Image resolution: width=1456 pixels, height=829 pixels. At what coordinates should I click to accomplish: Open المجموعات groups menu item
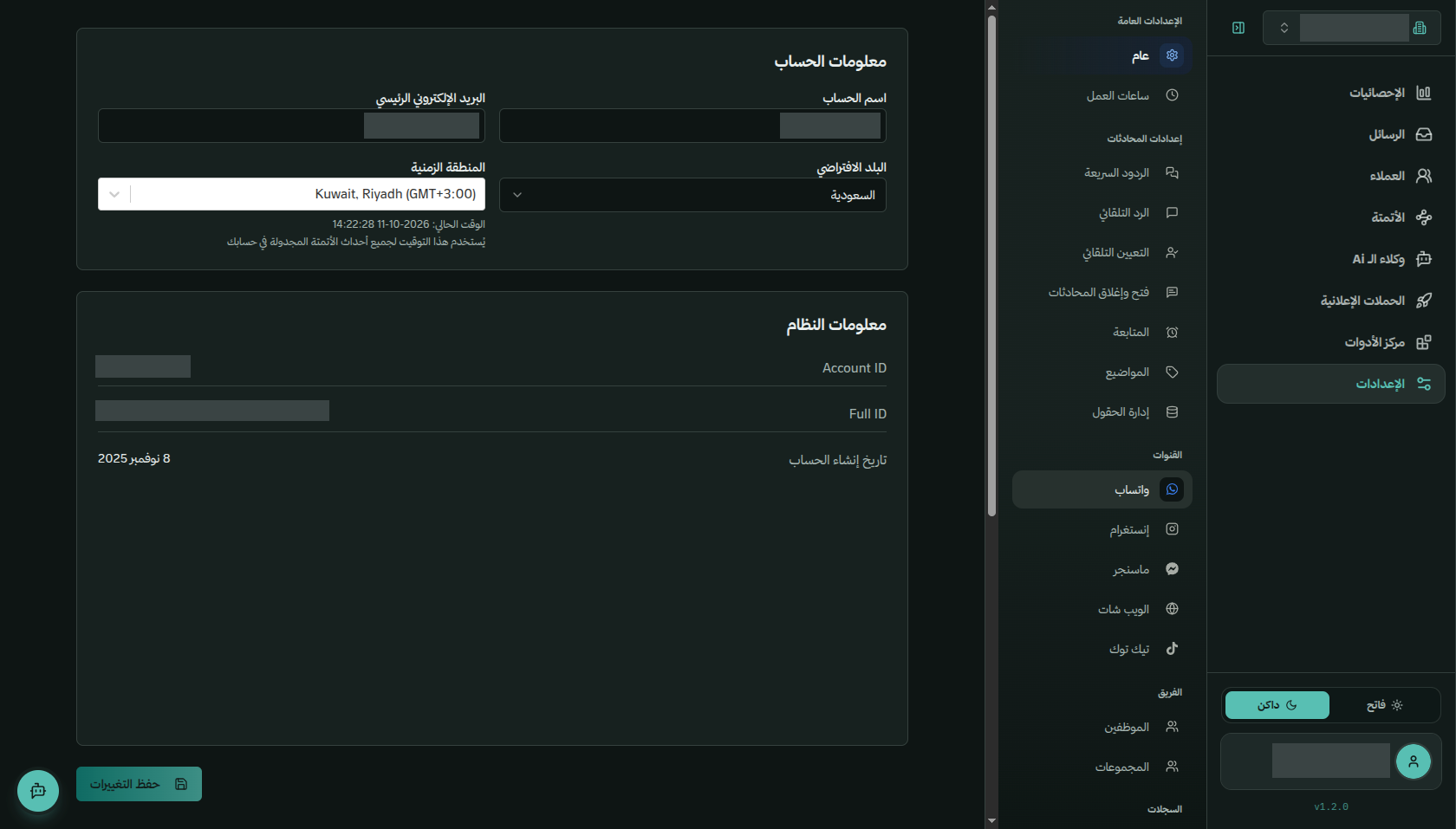coord(1102,767)
